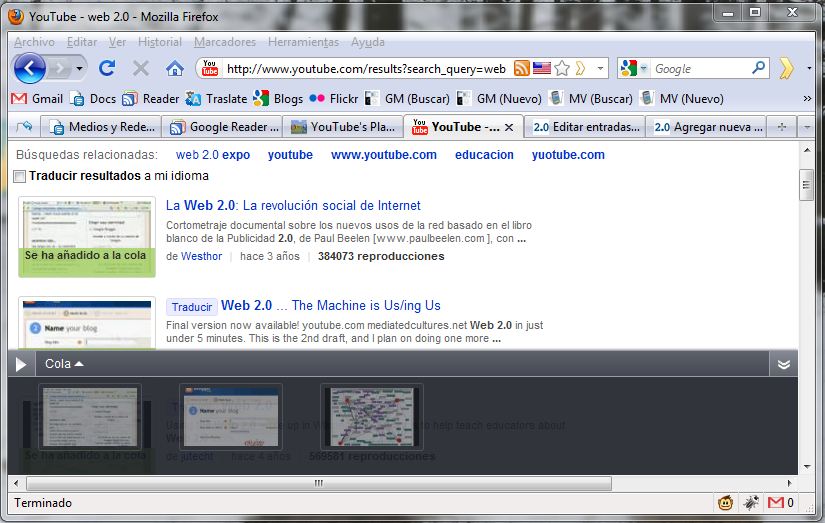Click the address bar URL field
825x523 pixels.
click(x=366, y=68)
